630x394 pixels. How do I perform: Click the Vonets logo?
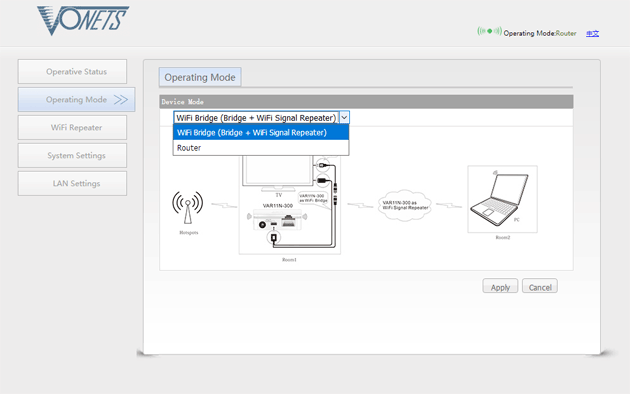[x=83, y=20]
